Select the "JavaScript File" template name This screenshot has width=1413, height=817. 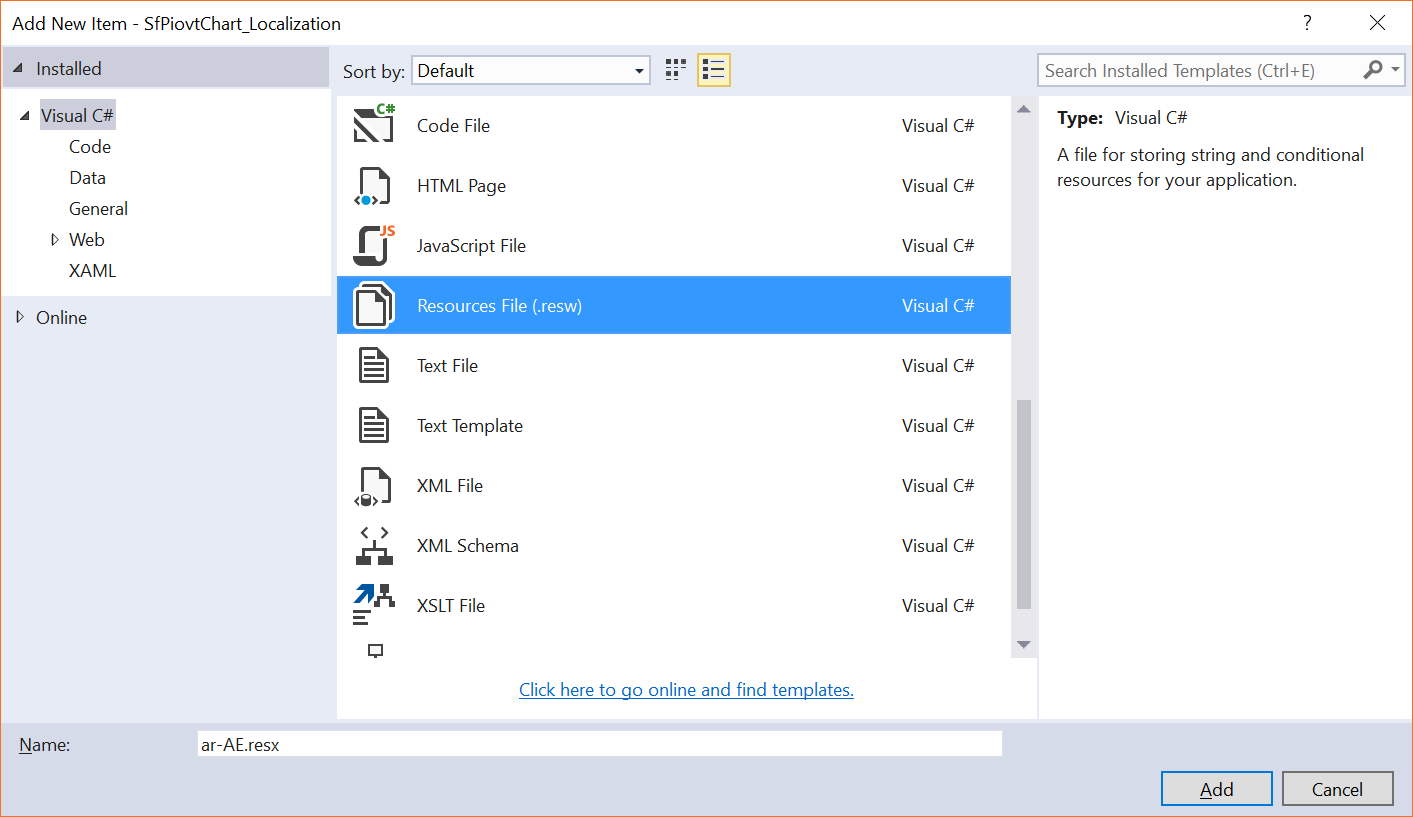(x=471, y=245)
